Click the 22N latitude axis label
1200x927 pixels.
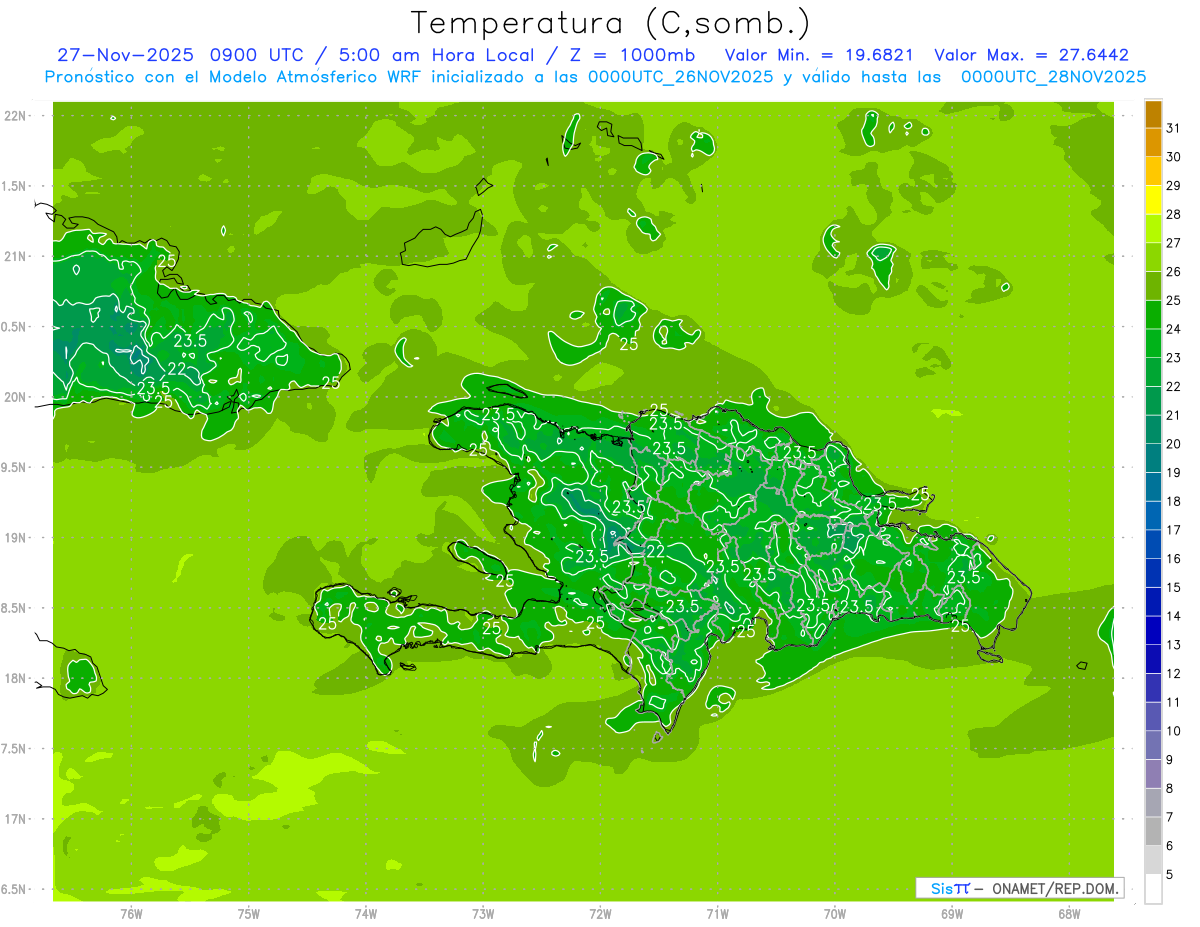tap(17, 116)
